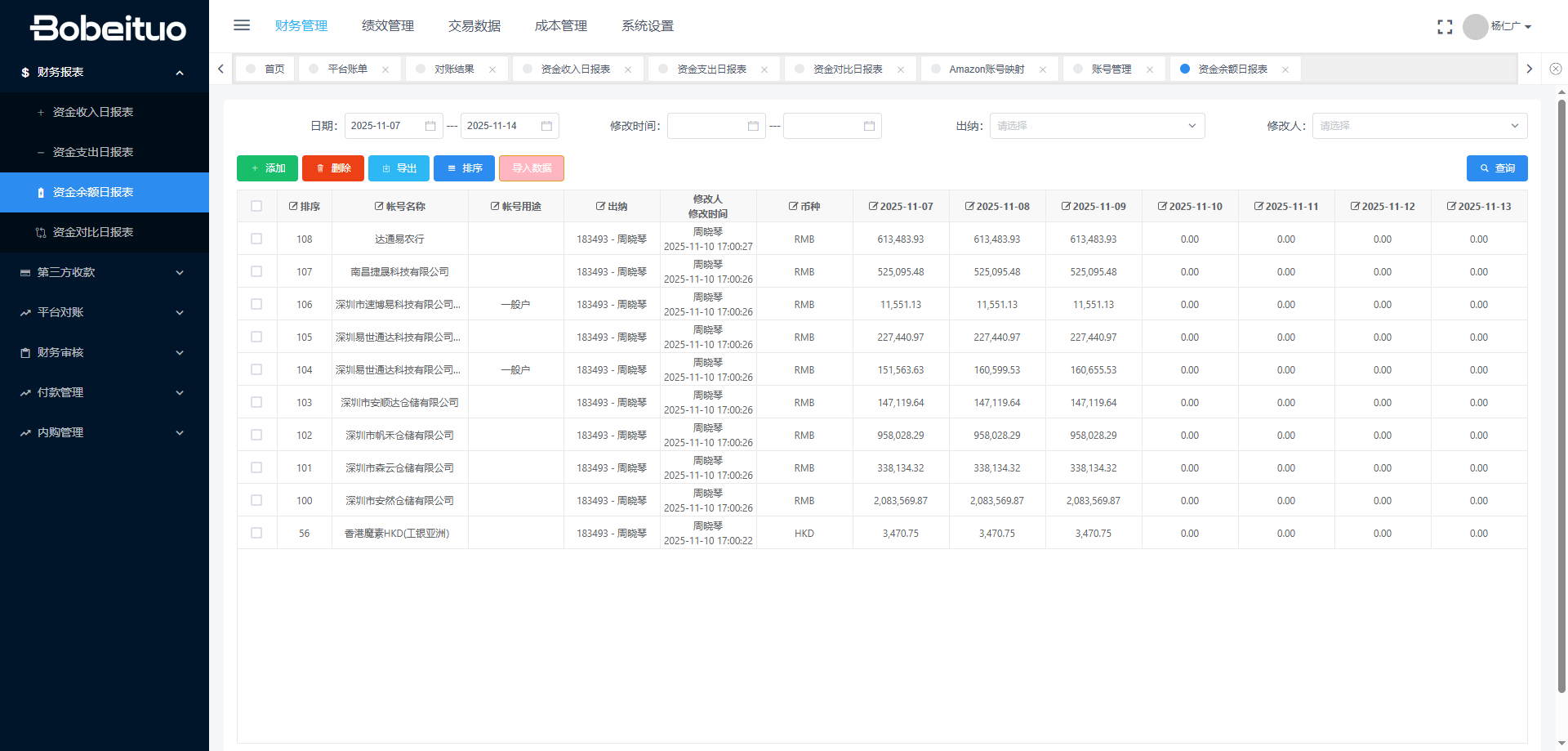The image size is (1568, 751).
Task: Click the start date calendar icon
Action: 430,126
